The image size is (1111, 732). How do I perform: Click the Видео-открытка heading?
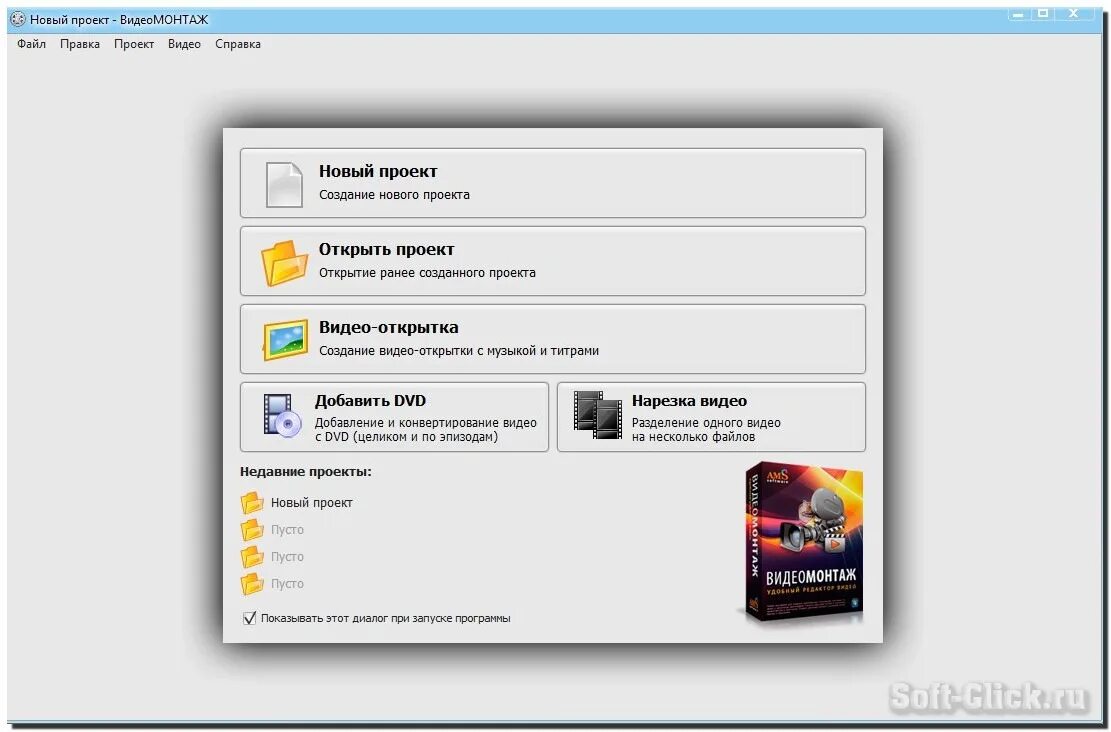(x=388, y=327)
